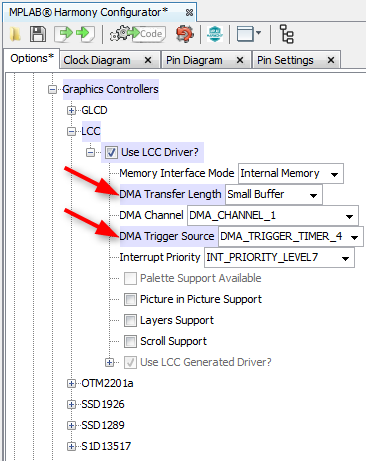The image size is (366, 461).
Task: Expand the OTM2201a node
Action: (x=71, y=384)
